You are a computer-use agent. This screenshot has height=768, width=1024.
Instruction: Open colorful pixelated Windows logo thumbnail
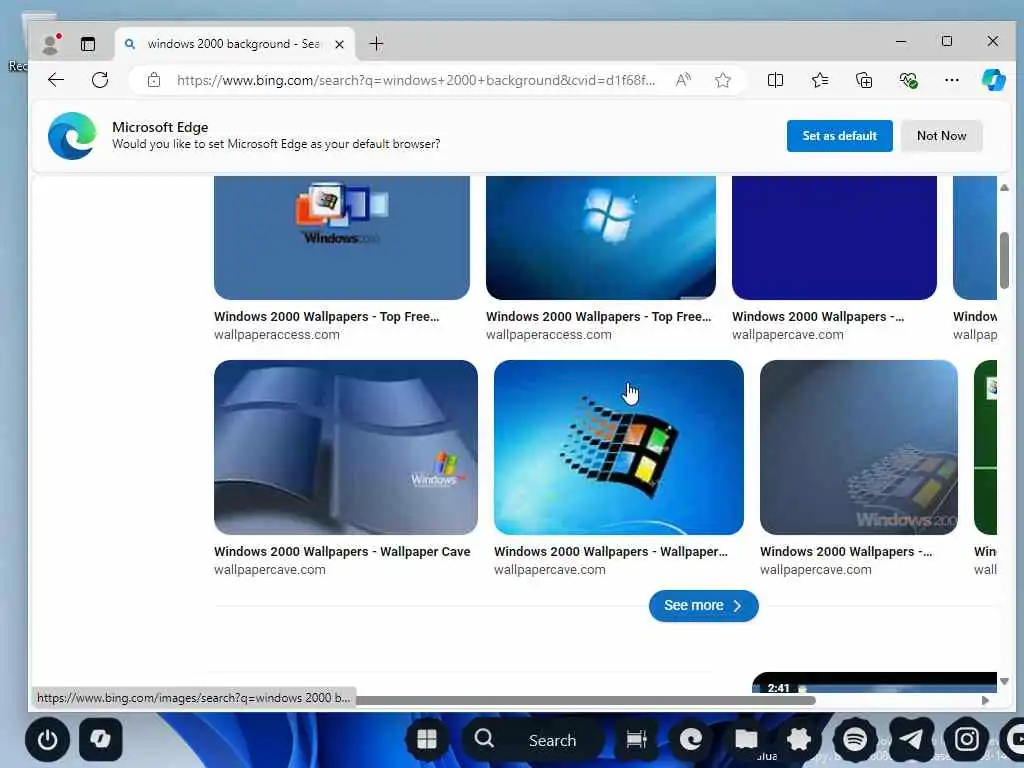coord(618,447)
